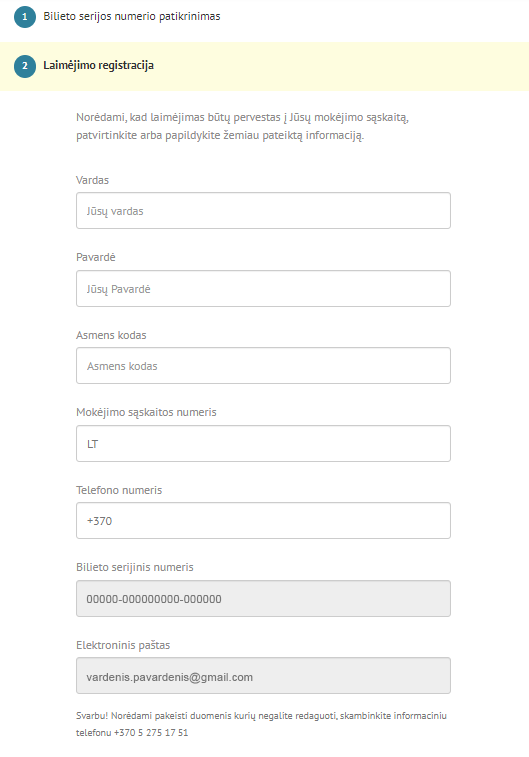
Task: Click the 'Vardas' label
Action: [x=92, y=180]
